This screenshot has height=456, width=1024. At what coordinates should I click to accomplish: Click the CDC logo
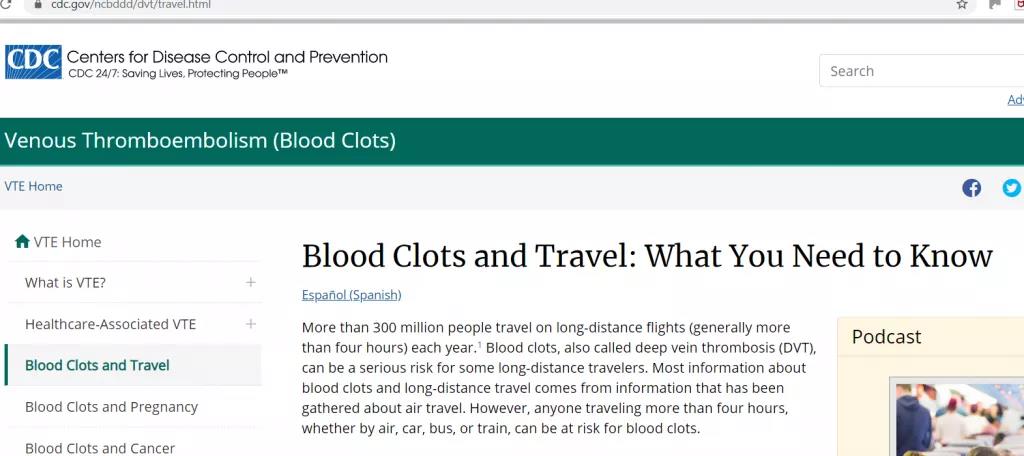(33, 62)
